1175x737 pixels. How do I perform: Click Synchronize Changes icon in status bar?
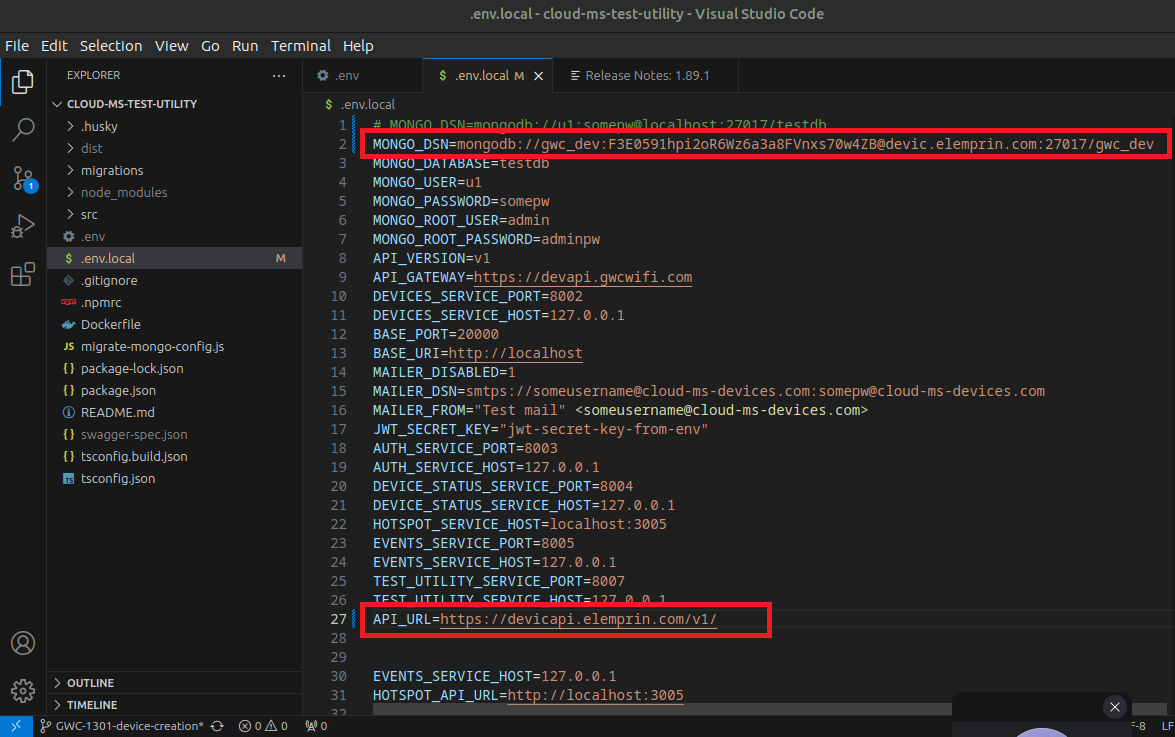tap(217, 726)
